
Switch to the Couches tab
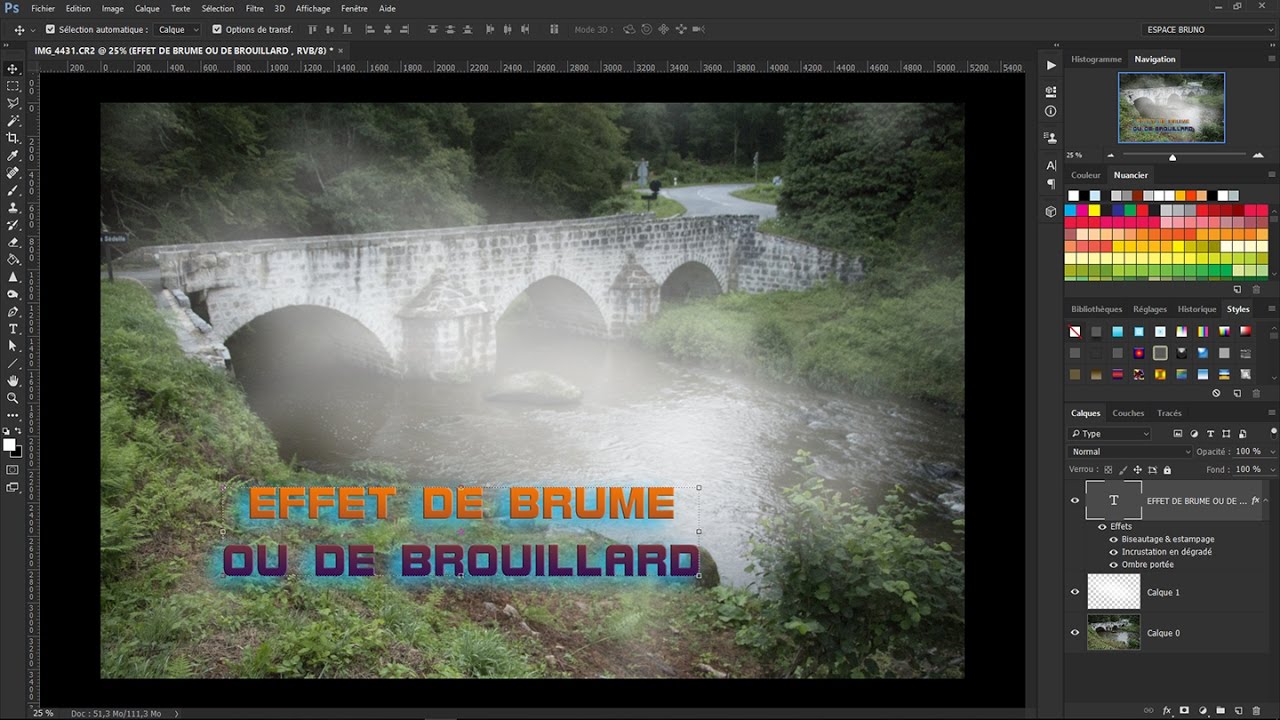[x=1128, y=413]
